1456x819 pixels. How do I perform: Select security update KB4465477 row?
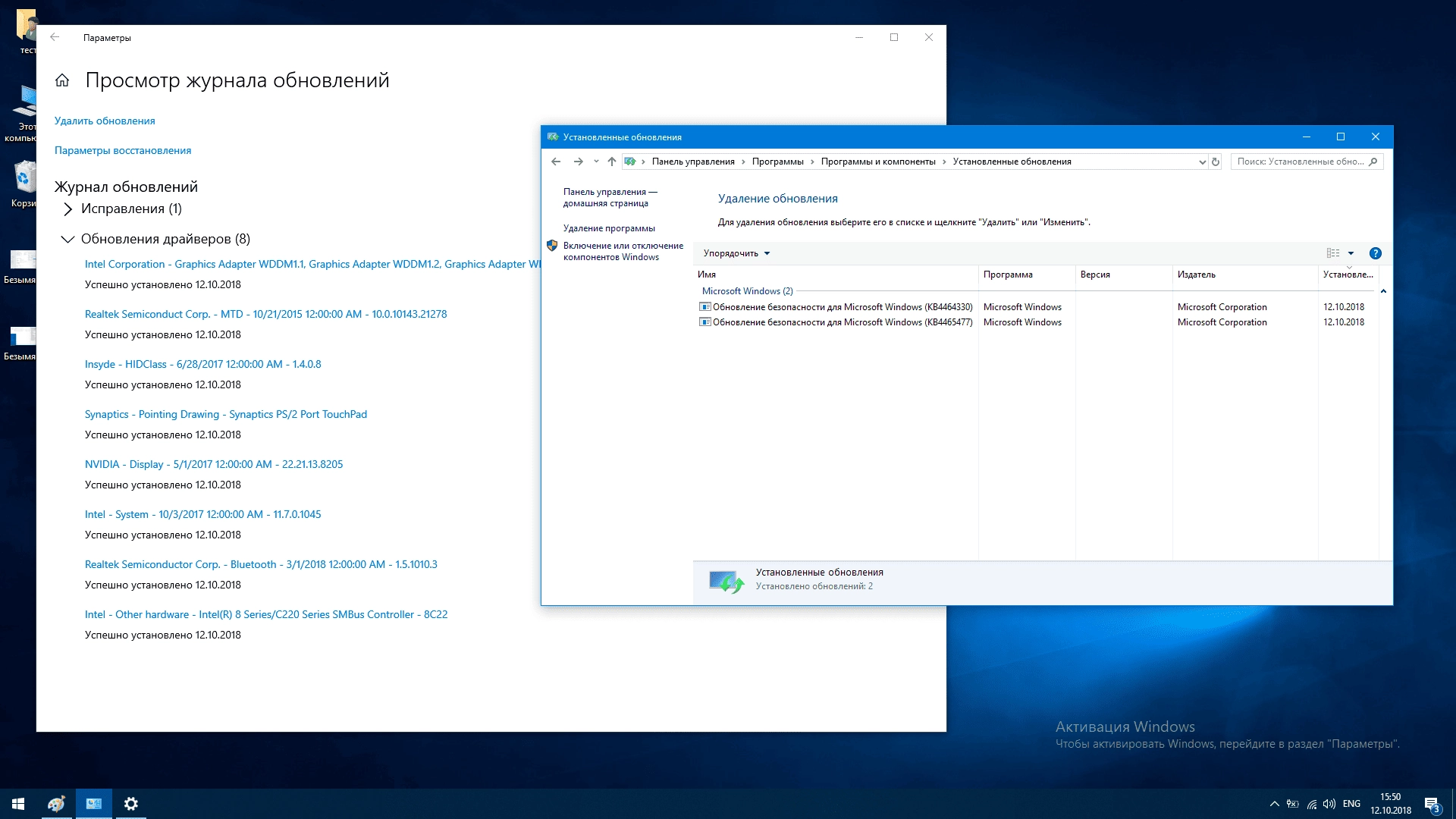(x=1036, y=322)
